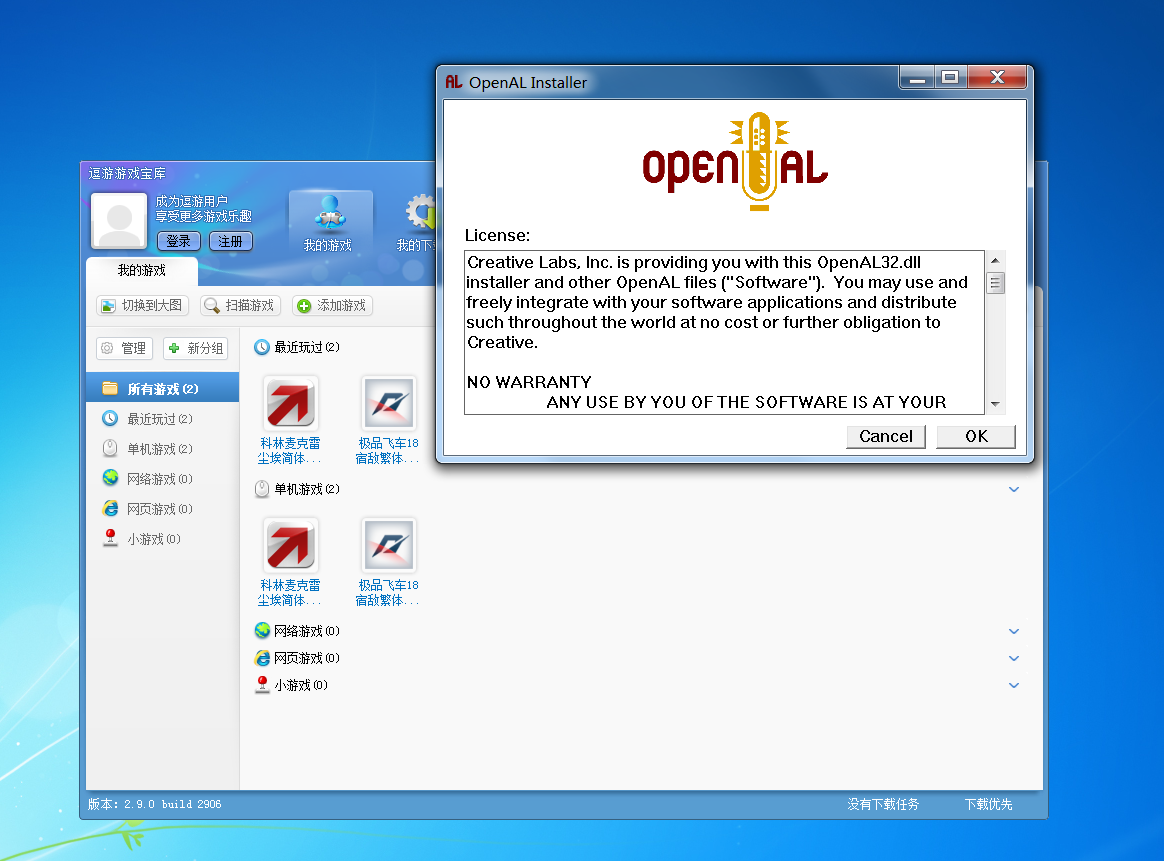Click inside the license text box
This screenshot has height=861, width=1164.
pyautogui.click(x=724, y=333)
